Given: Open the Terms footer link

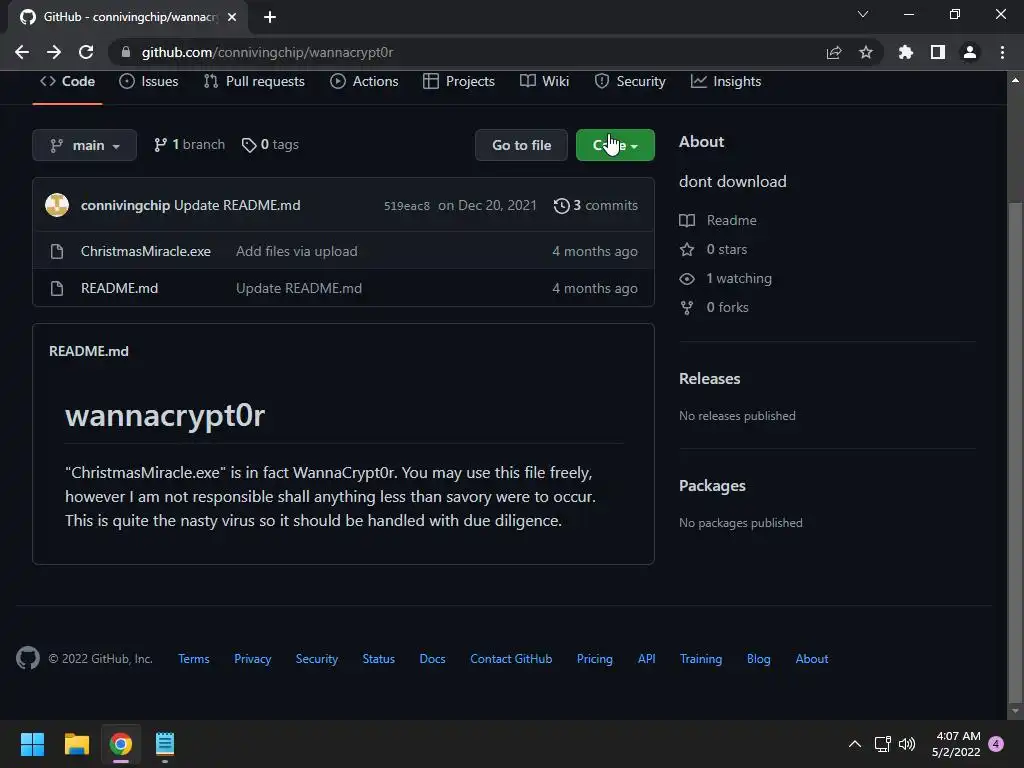Looking at the screenshot, I should point(194,658).
